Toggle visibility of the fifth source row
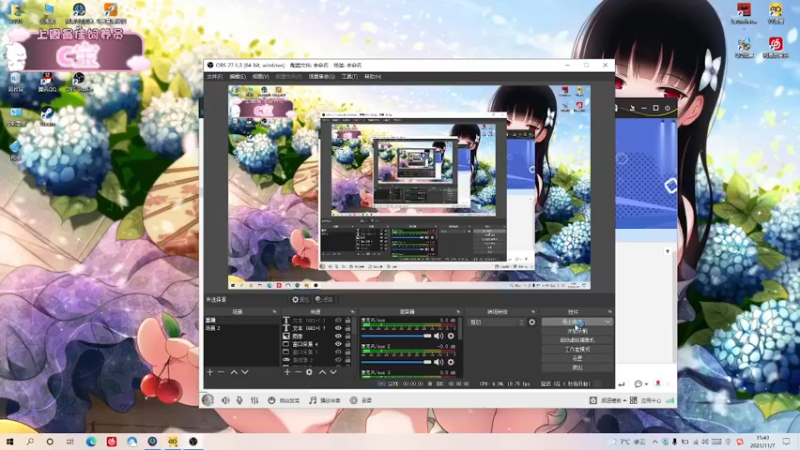Screen dimensions: 800x450 pos(338,352)
